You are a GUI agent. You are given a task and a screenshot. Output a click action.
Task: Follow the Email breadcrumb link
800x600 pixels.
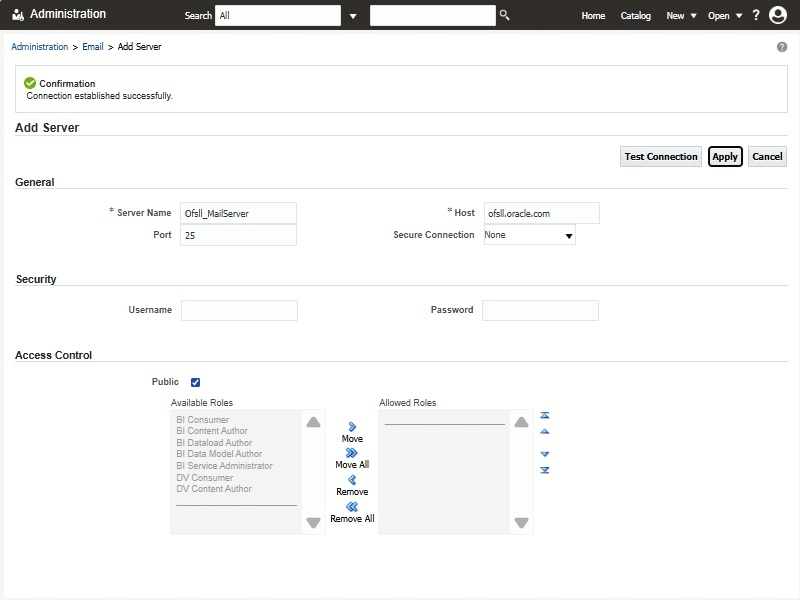[x=93, y=47]
